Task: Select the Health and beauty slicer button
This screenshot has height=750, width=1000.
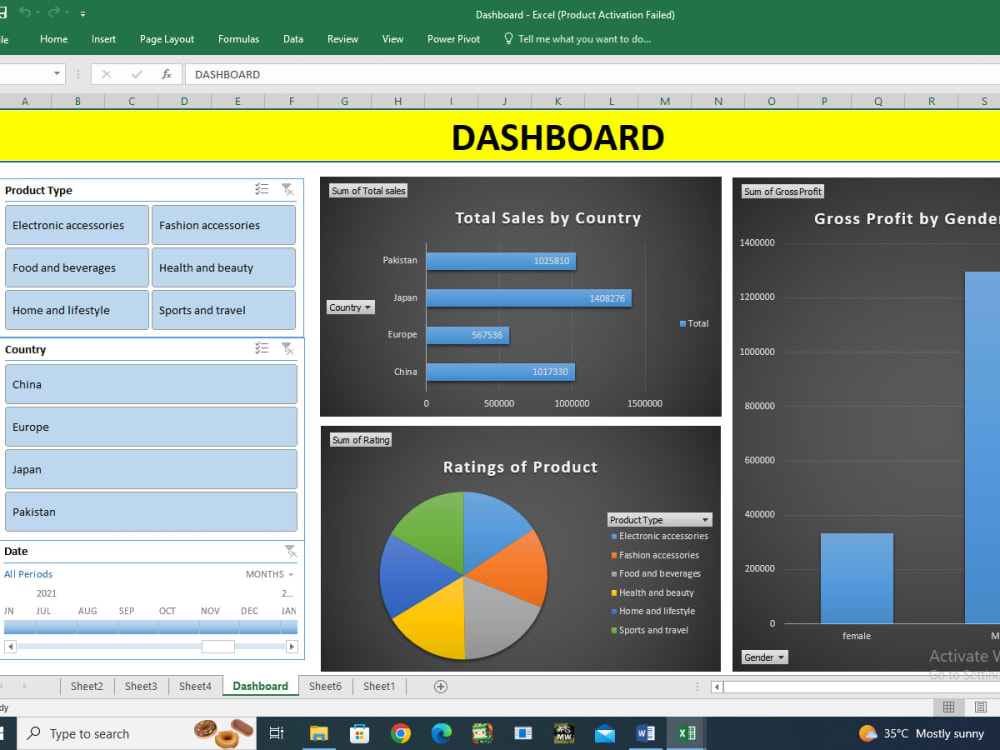Action: (x=223, y=267)
